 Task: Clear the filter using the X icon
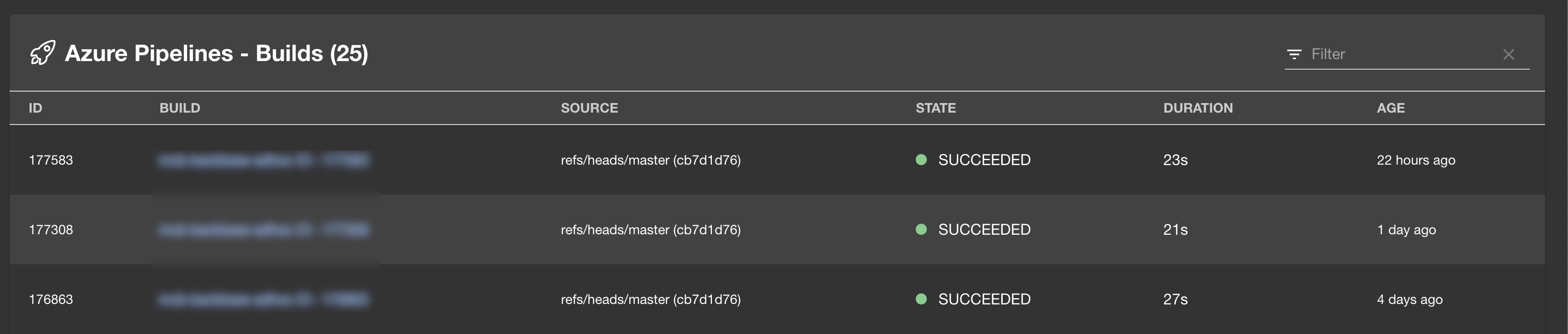[x=1508, y=54]
